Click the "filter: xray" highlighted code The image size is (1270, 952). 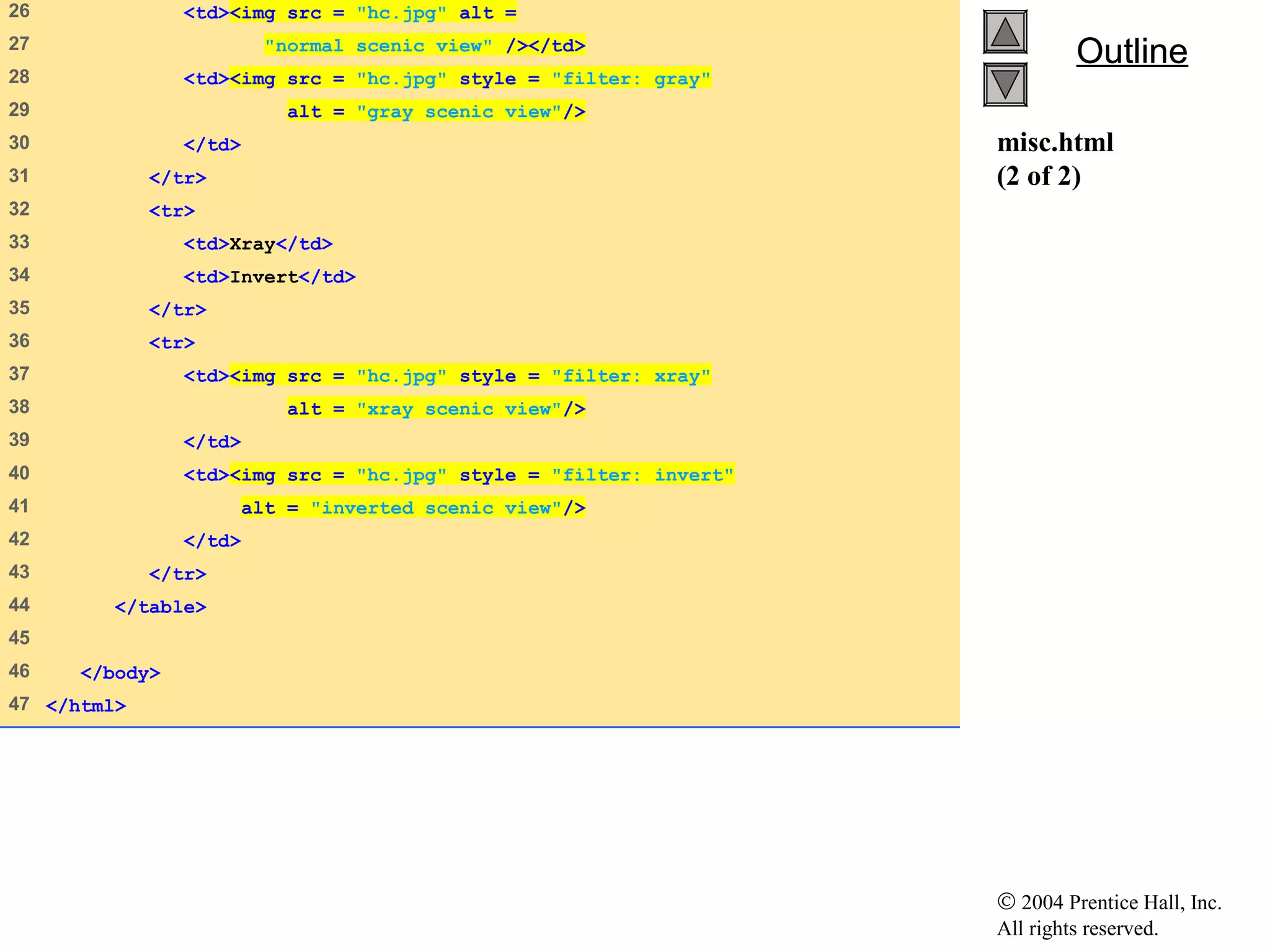[x=631, y=376]
